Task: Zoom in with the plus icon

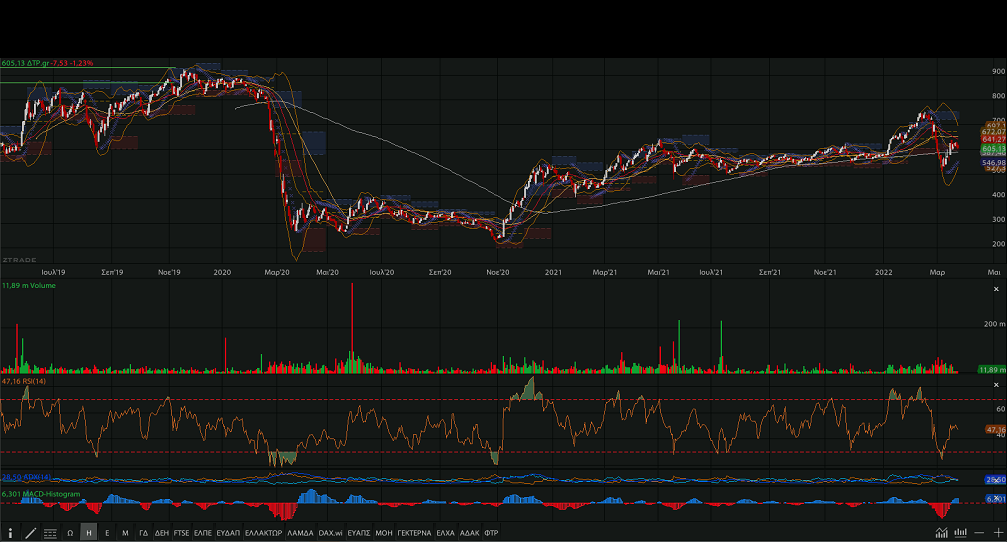Action: (x=998, y=532)
